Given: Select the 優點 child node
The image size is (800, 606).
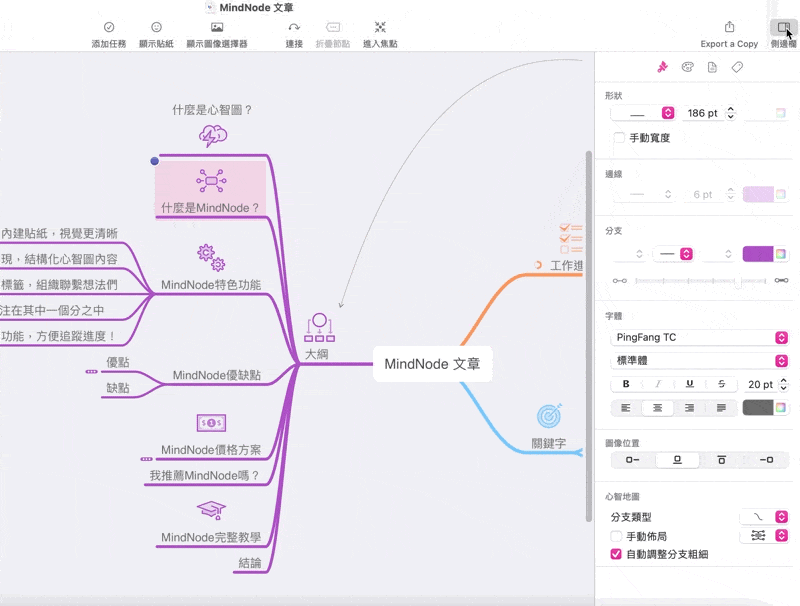Looking at the screenshot, I should tap(118, 362).
